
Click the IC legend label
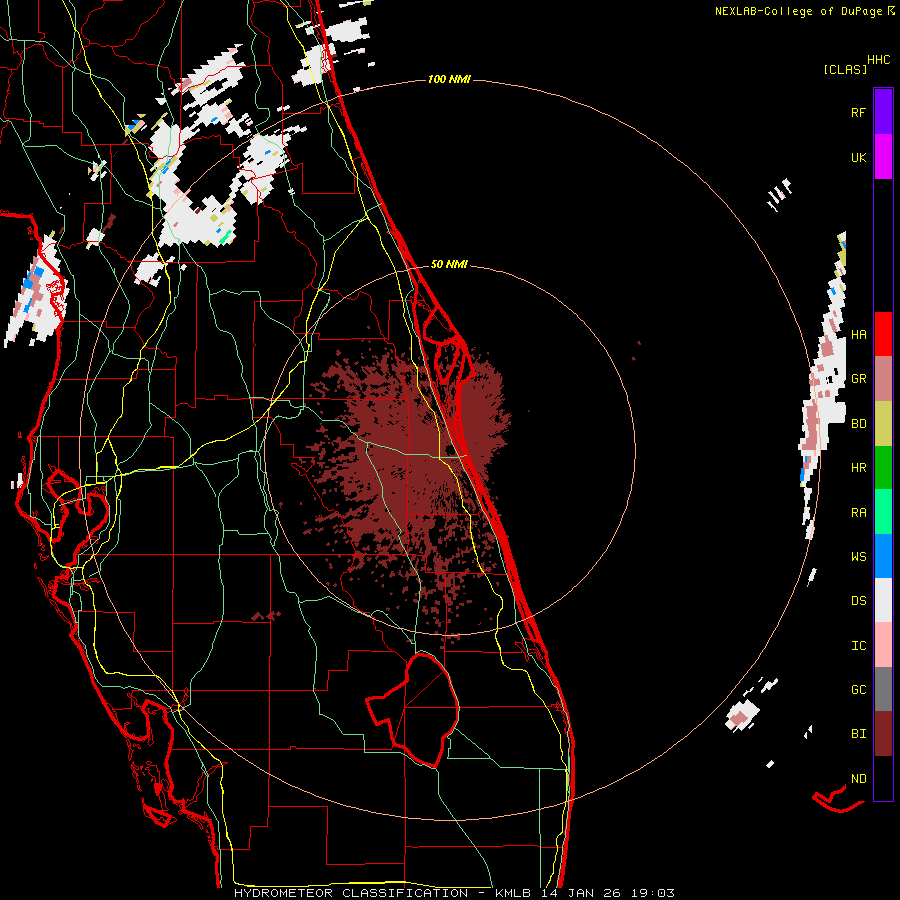coord(858,646)
